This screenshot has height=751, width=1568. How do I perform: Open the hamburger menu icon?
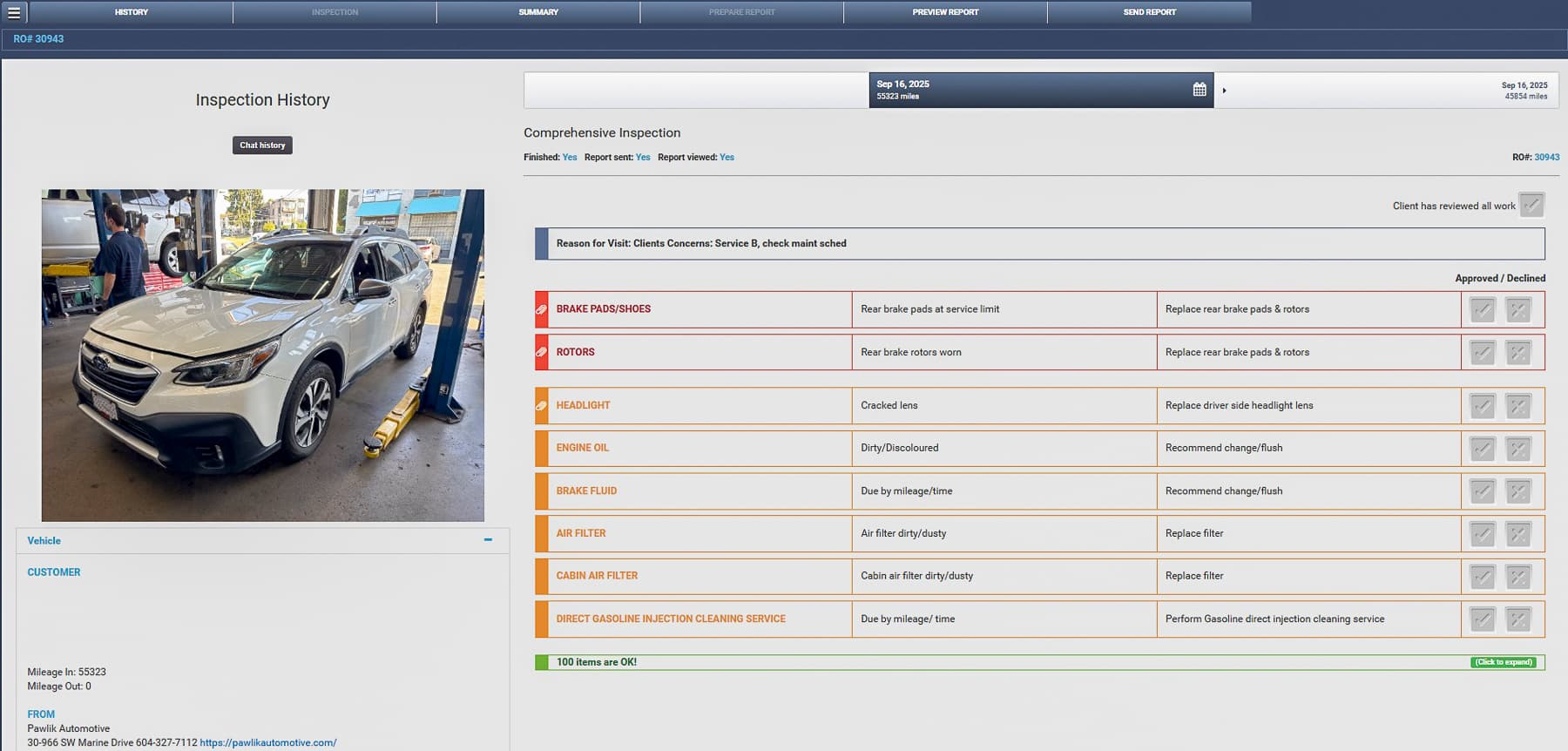(x=14, y=12)
